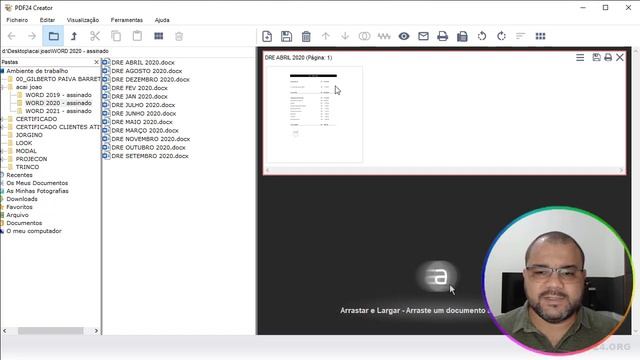Expand the MODAL folder node
This screenshot has width=640, height=360.
tap(3, 151)
